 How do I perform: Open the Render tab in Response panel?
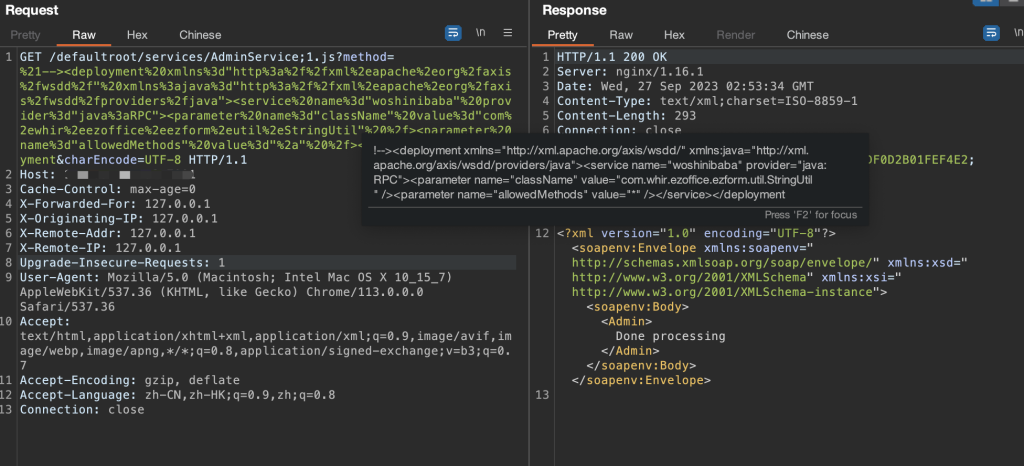pos(736,35)
